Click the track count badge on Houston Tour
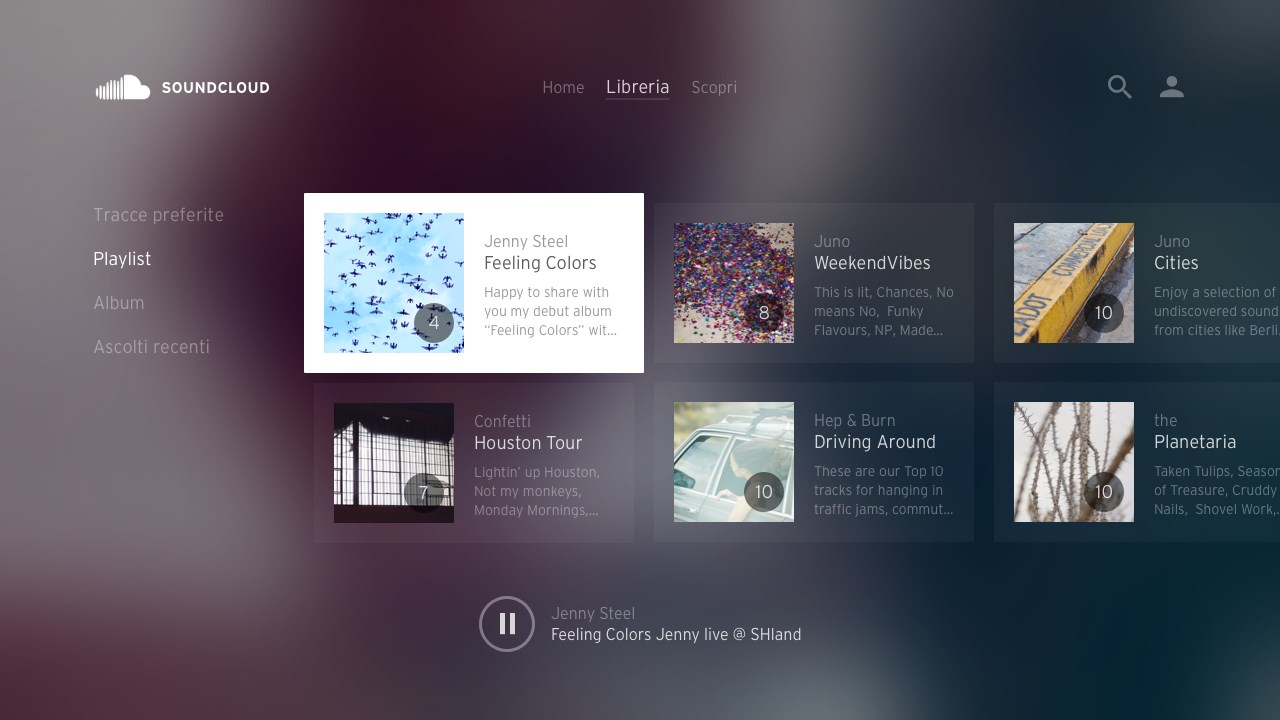 424,493
